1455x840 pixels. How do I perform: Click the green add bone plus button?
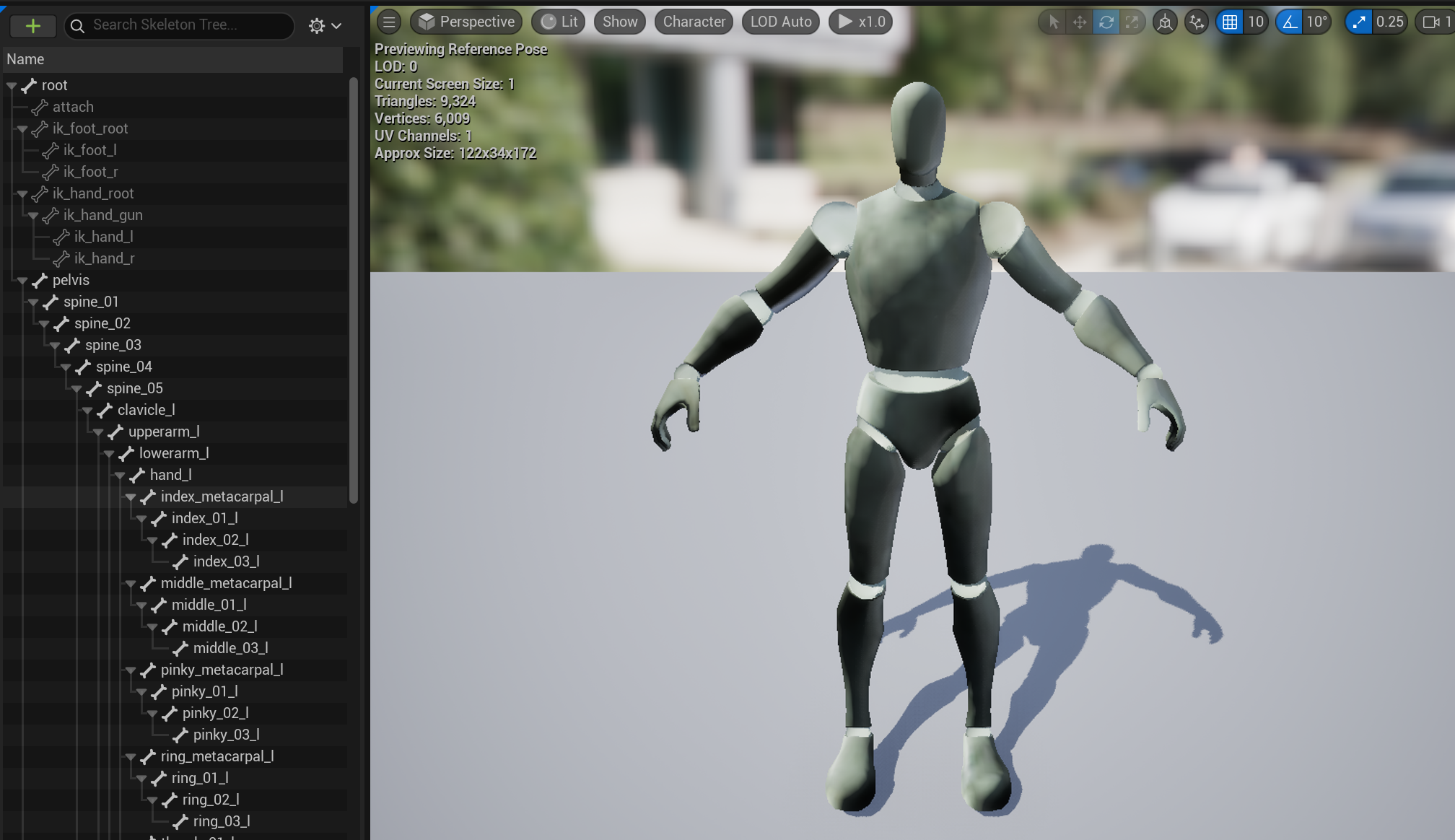pos(32,26)
